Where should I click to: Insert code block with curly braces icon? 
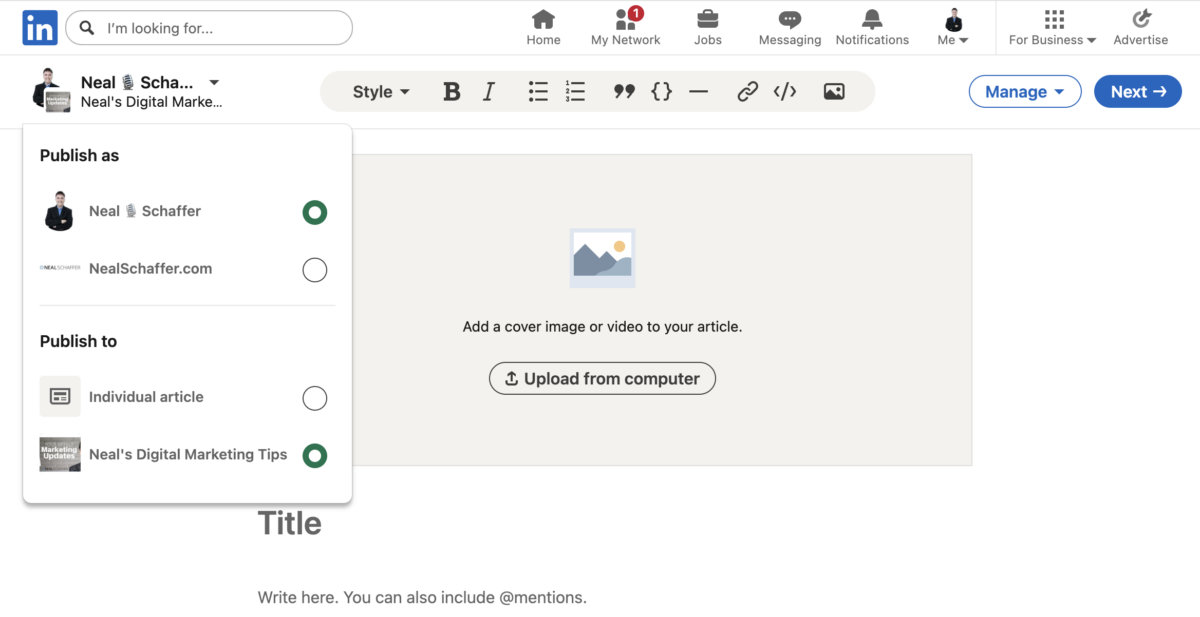[x=661, y=92]
